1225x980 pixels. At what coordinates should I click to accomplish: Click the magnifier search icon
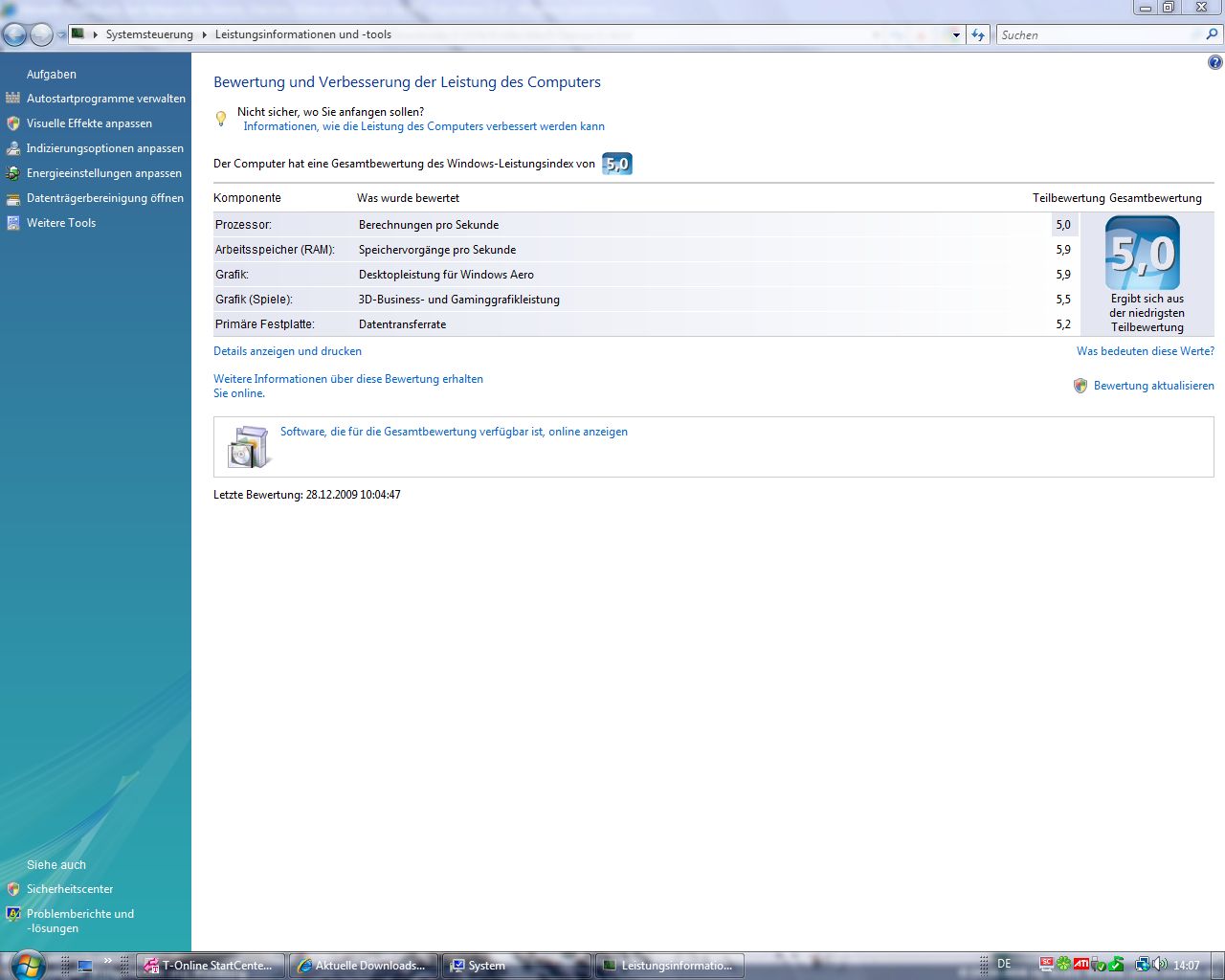(1212, 34)
